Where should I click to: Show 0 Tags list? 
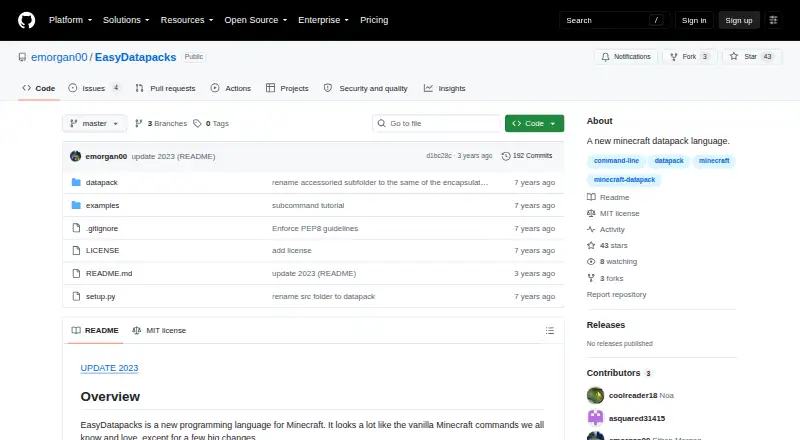coord(211,124)
